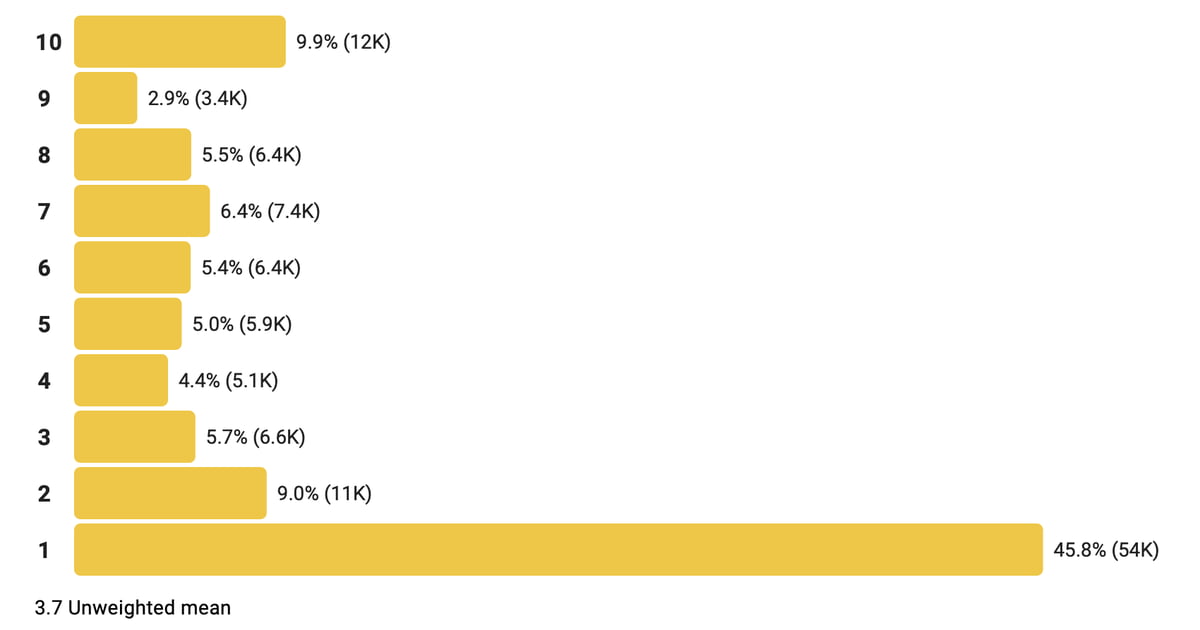The height and width of the screenshot is (630, 1200).
Task: Select the bar for rating 2
Action: point(170,493)
